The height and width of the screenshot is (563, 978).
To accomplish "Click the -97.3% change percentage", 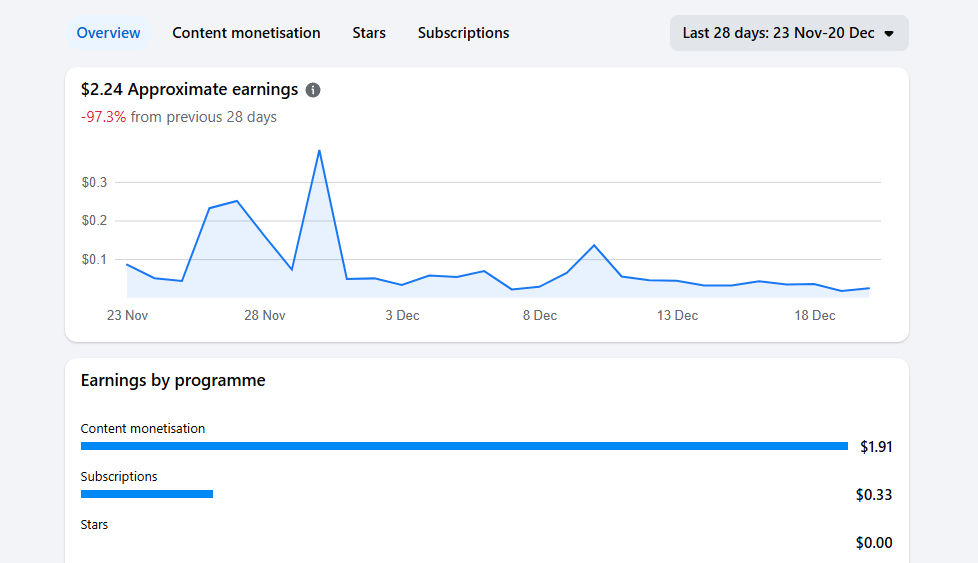I will (103, 117).
